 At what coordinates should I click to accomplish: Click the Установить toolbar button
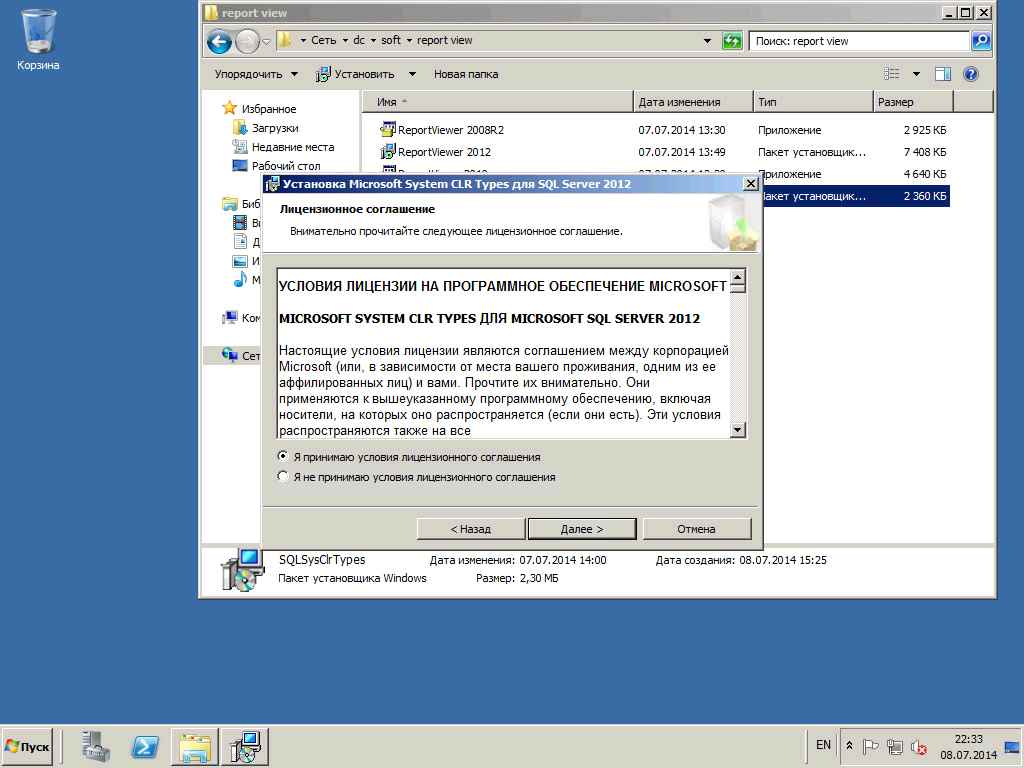click(x=356, y=74)
